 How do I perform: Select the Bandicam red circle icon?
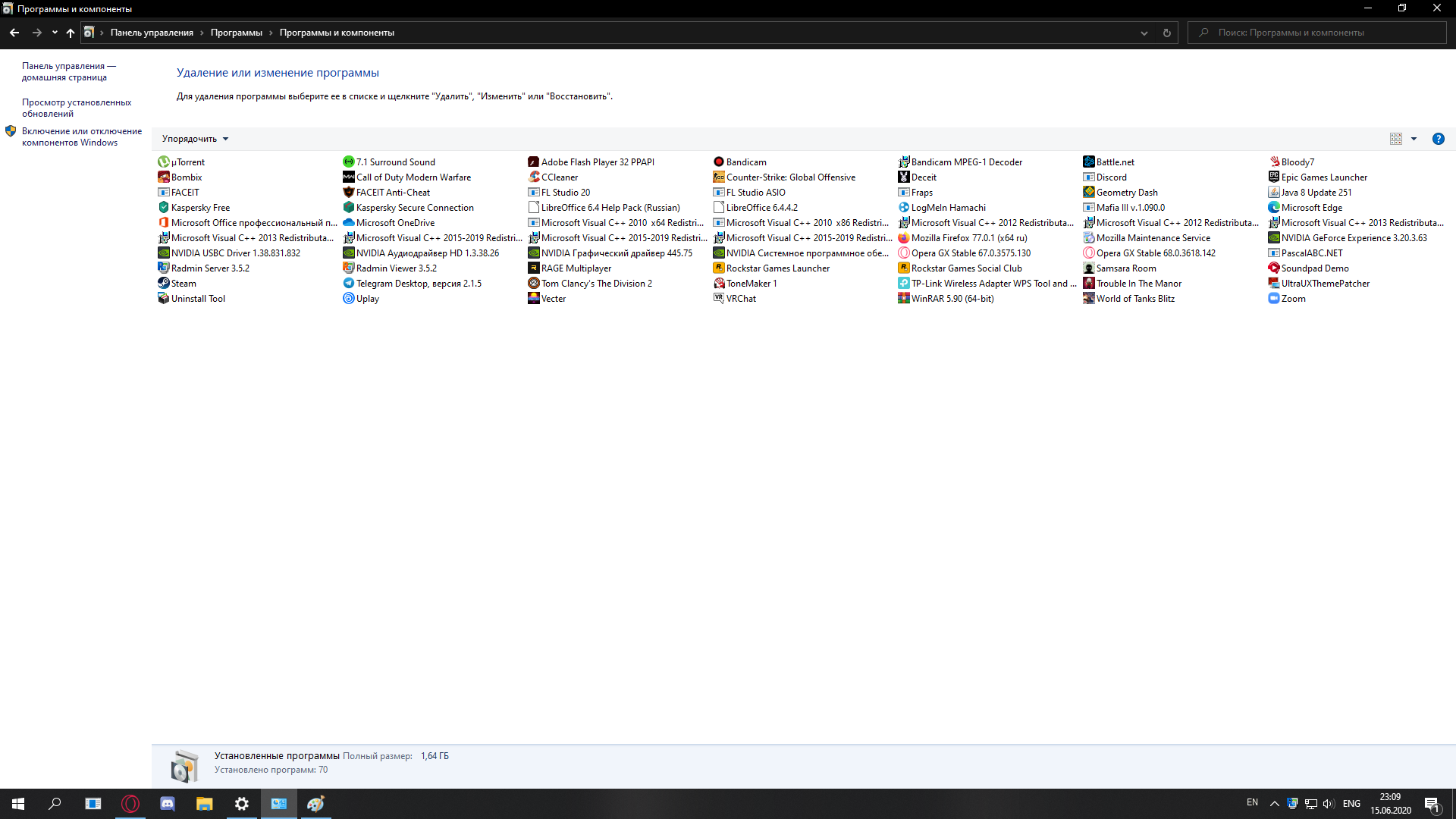718,162
